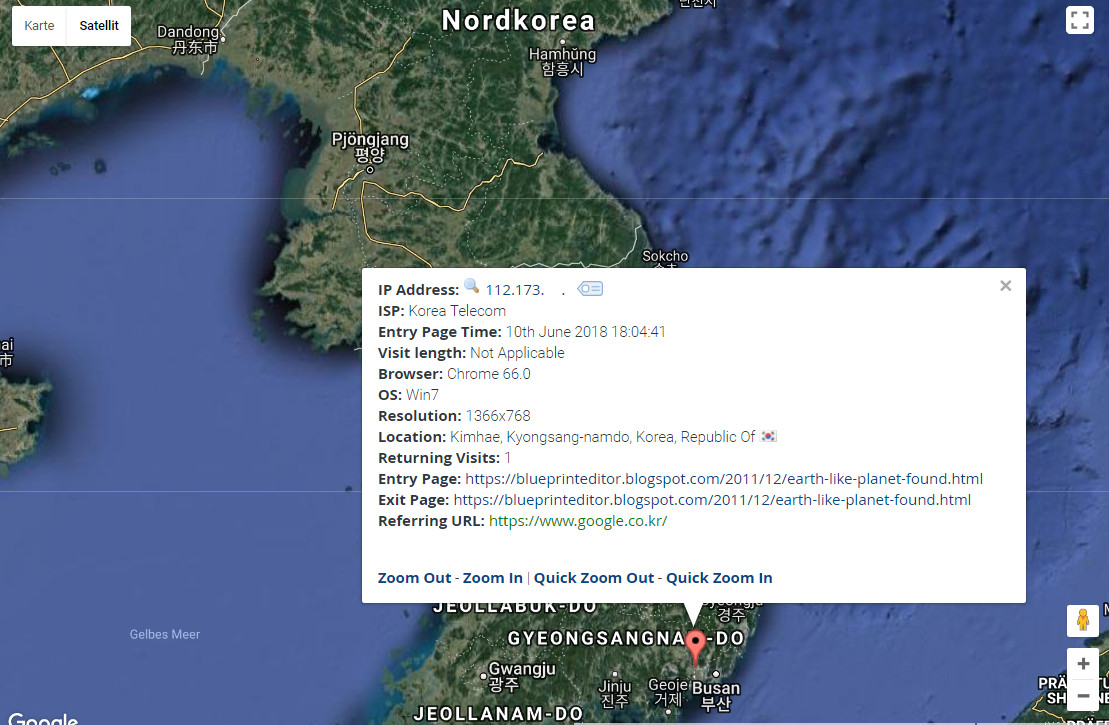This screenshot has height=725, width=1109.
Task: Click the Chrome 66.0 browser value
Action: click(489, 374)
